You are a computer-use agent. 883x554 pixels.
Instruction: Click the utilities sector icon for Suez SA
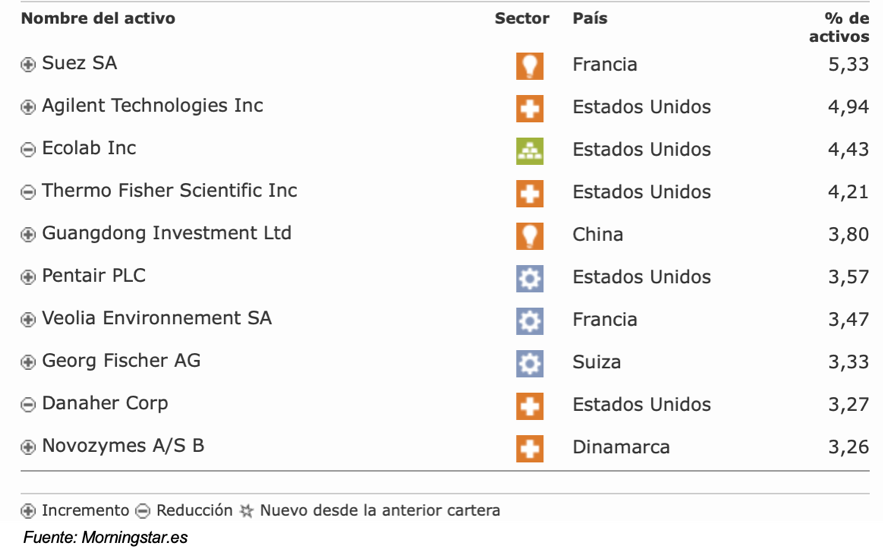pyautogui.click(x=529, y=65)
